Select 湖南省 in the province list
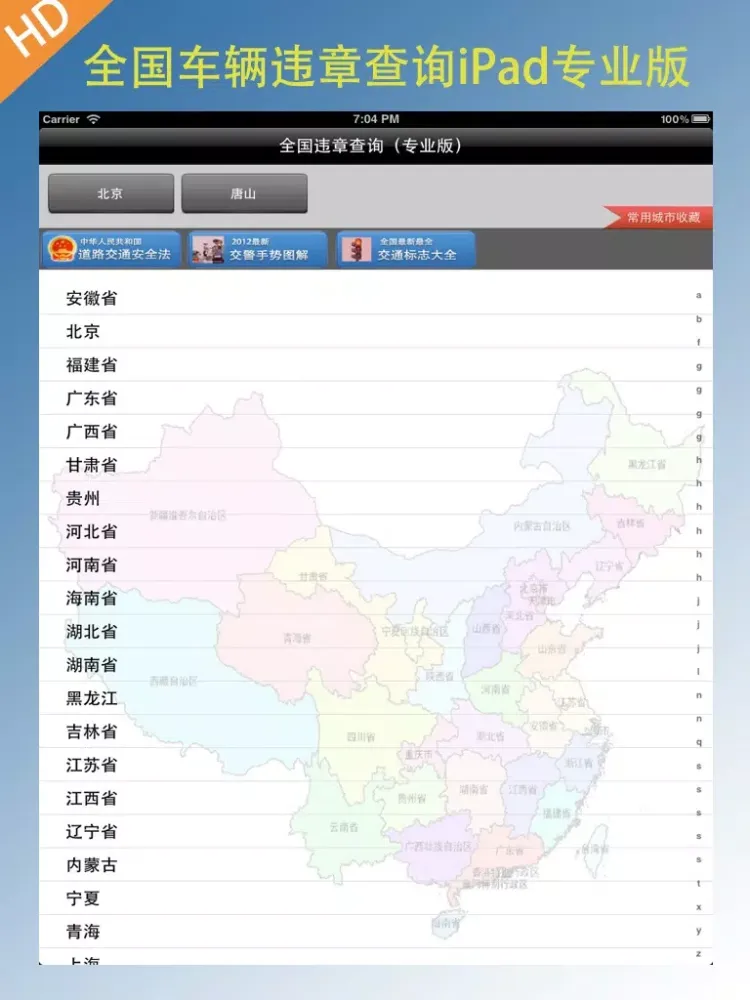 (x=376, y=665)
